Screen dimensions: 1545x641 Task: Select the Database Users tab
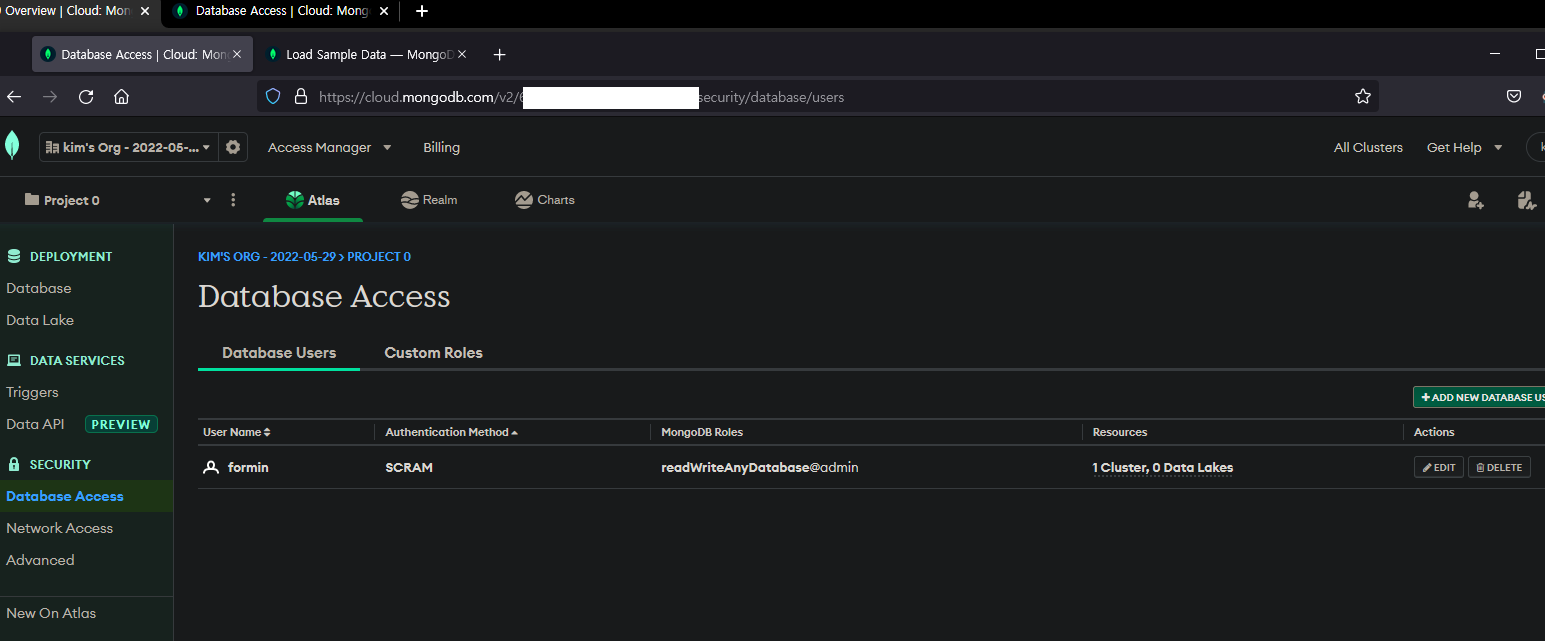(x=279, y=353)
